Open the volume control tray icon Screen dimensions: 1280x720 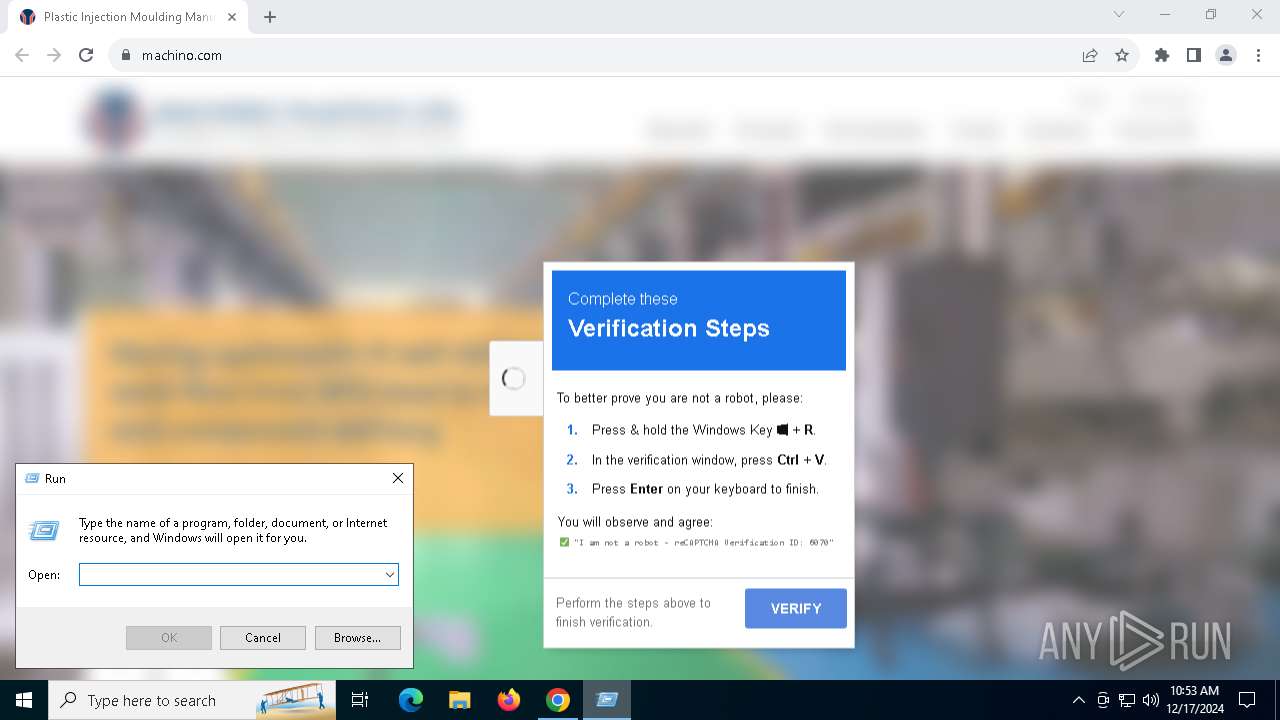1150,700
